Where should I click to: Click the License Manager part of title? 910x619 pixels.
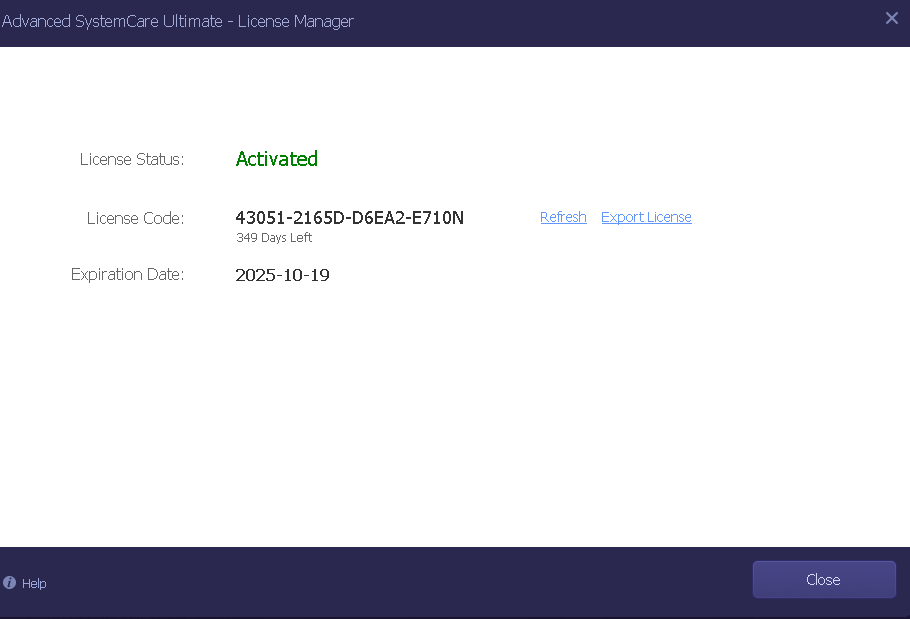pyautogui.click(x=296, y=21)
